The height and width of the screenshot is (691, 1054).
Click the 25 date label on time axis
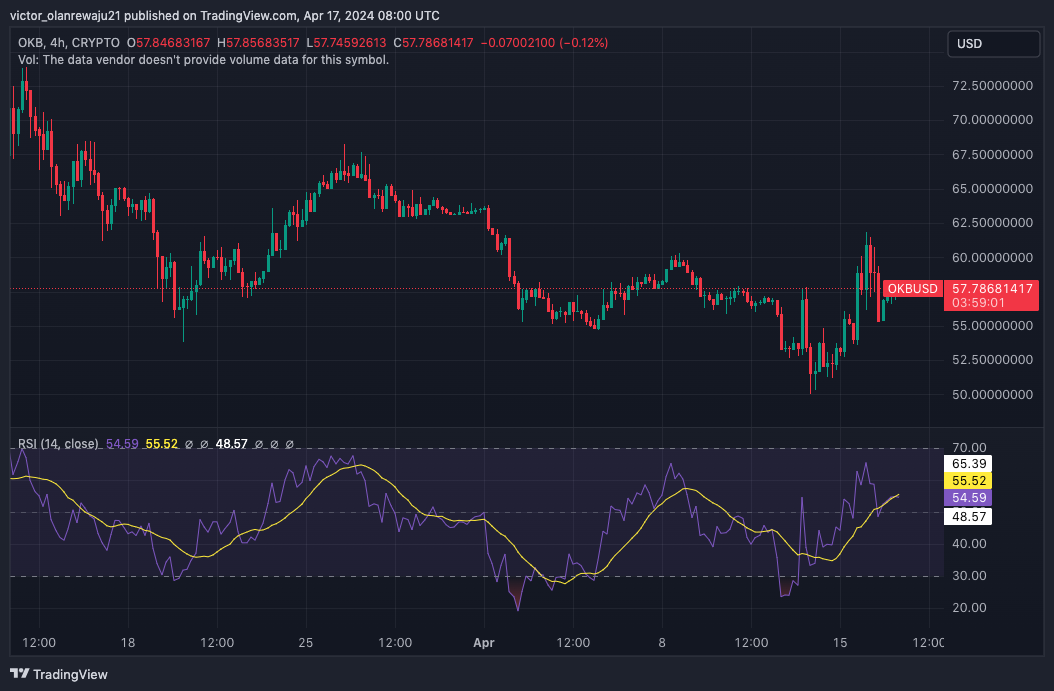pyautogui.click(x=307, y=641)
